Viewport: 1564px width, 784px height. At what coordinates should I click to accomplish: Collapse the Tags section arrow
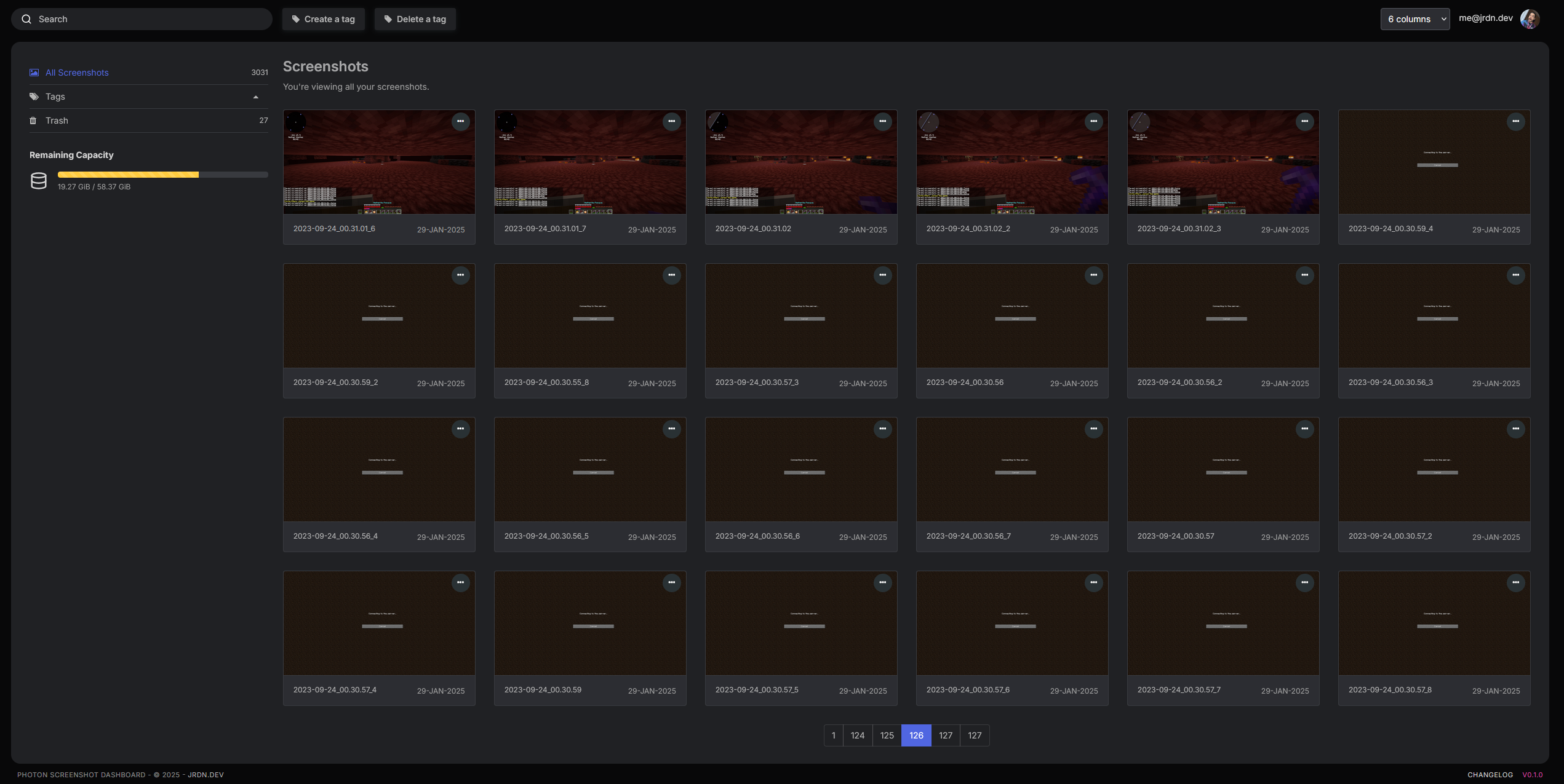tap(256, 97)
